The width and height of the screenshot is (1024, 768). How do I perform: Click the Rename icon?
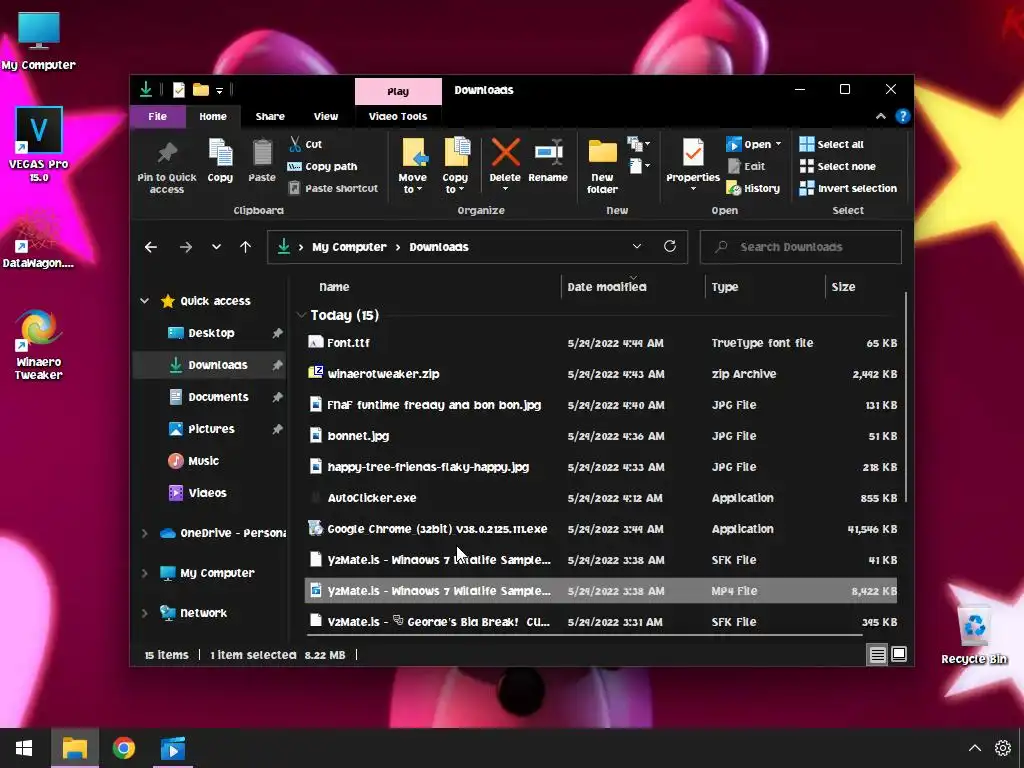pyautogui.click(x=549, y=152)
